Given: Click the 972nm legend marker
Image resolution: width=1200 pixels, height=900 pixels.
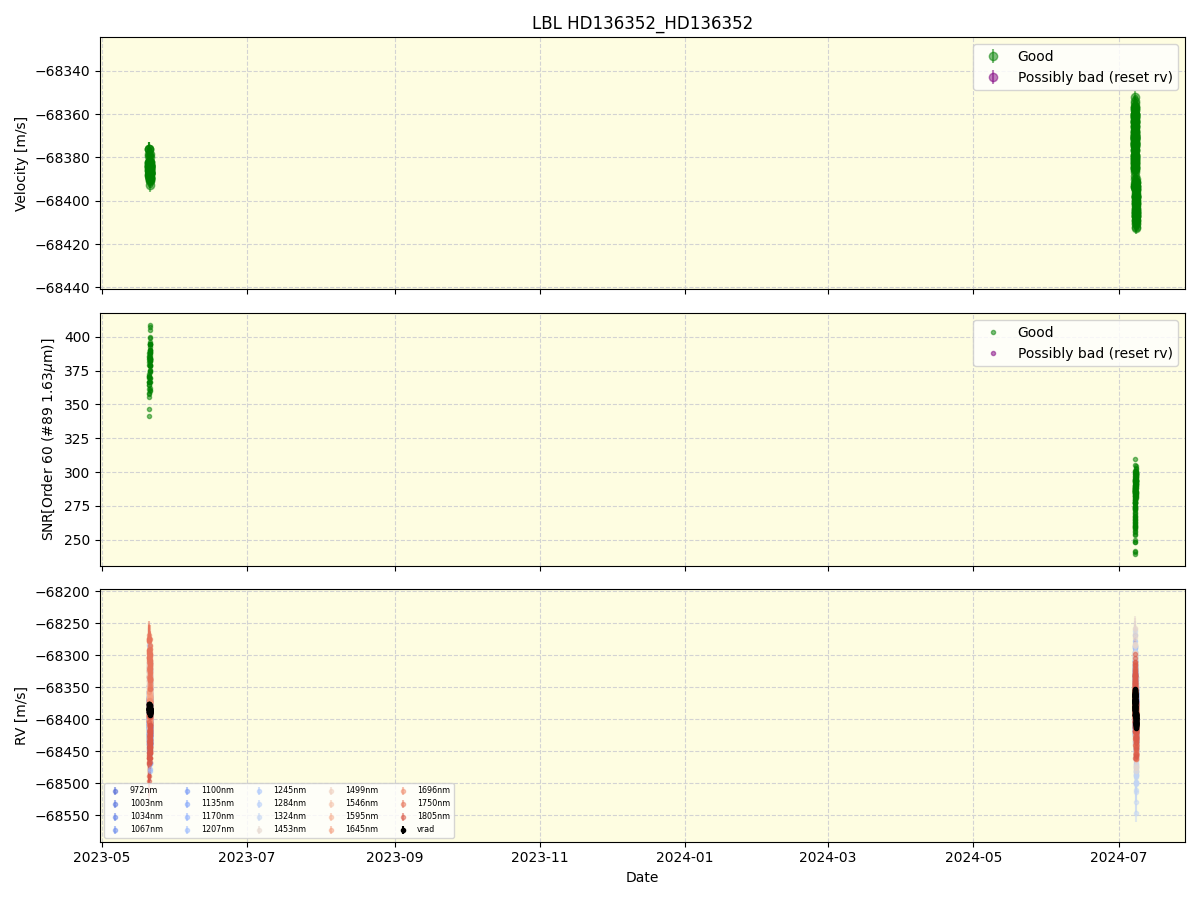Looking at the screenshot, I should pyautogui.click(x=115, y=791).
